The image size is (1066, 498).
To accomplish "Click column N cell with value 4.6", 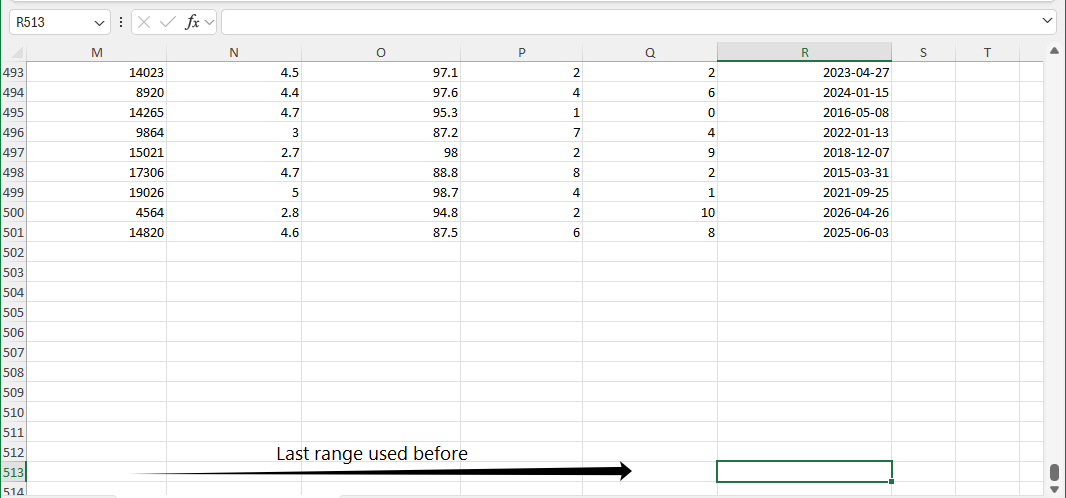I will pyautogui.click(x=234, y=232).
